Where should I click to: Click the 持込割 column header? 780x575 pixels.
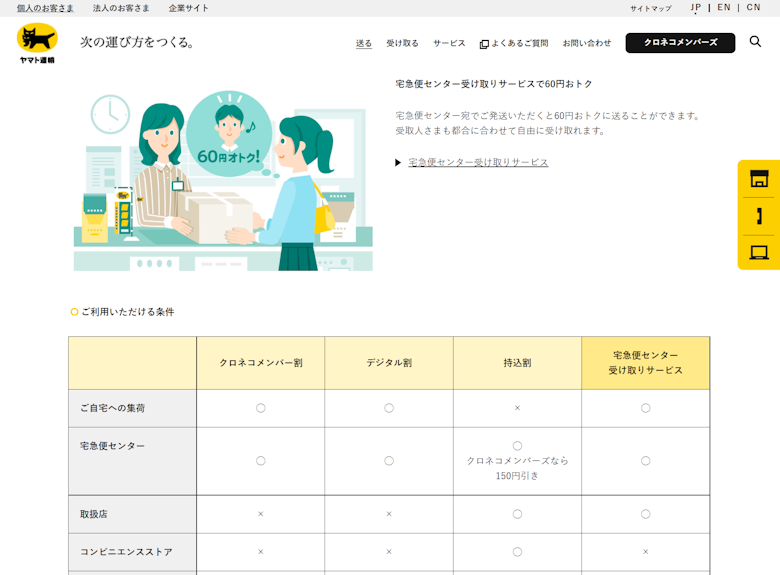coord(517,363)
